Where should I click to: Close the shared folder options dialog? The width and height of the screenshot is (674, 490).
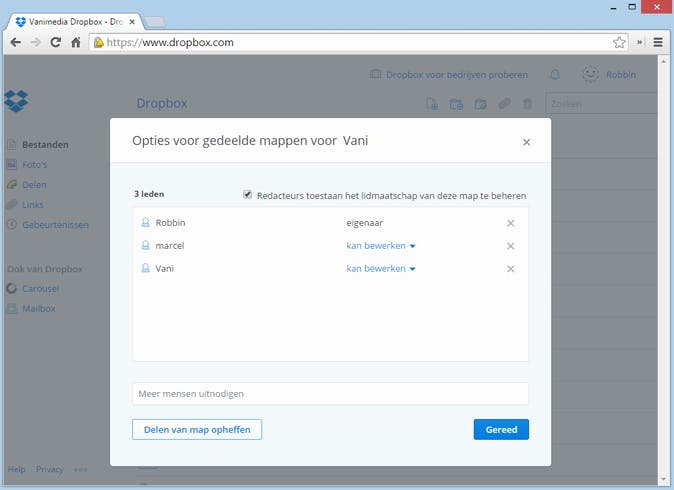coord(527,142)
